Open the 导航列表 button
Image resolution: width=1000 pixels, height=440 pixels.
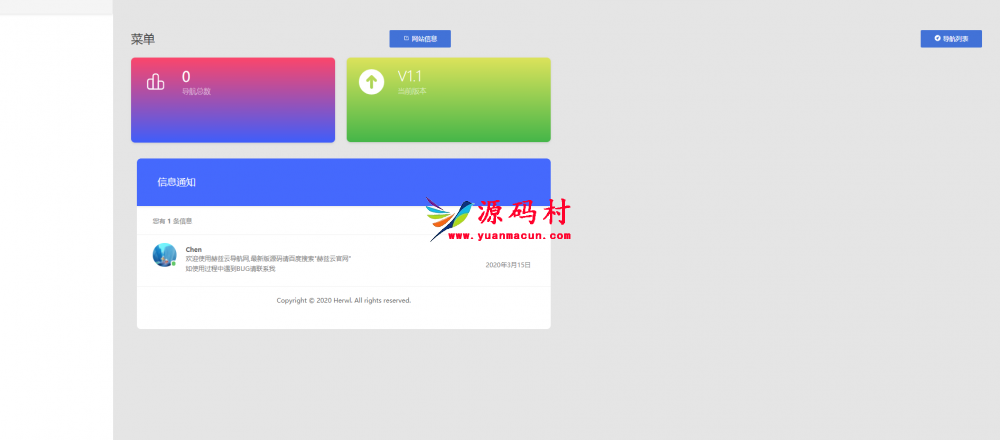pyautogui.click(x=951, y=39)
